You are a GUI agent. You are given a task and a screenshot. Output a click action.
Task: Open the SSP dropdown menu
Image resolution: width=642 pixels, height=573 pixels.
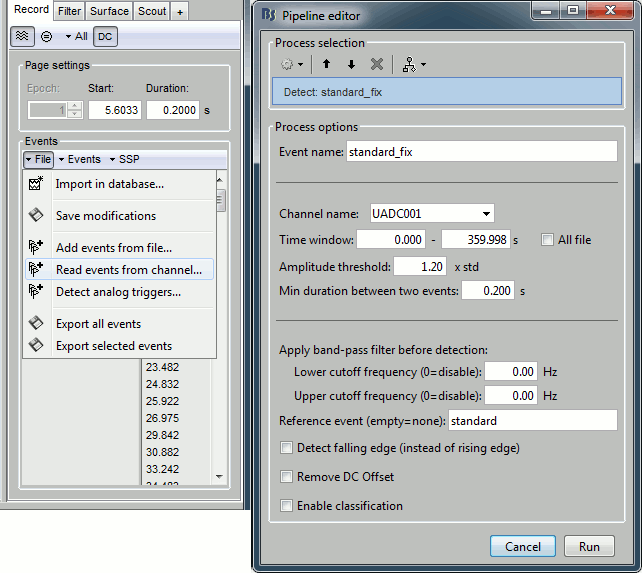coord(125,159)
